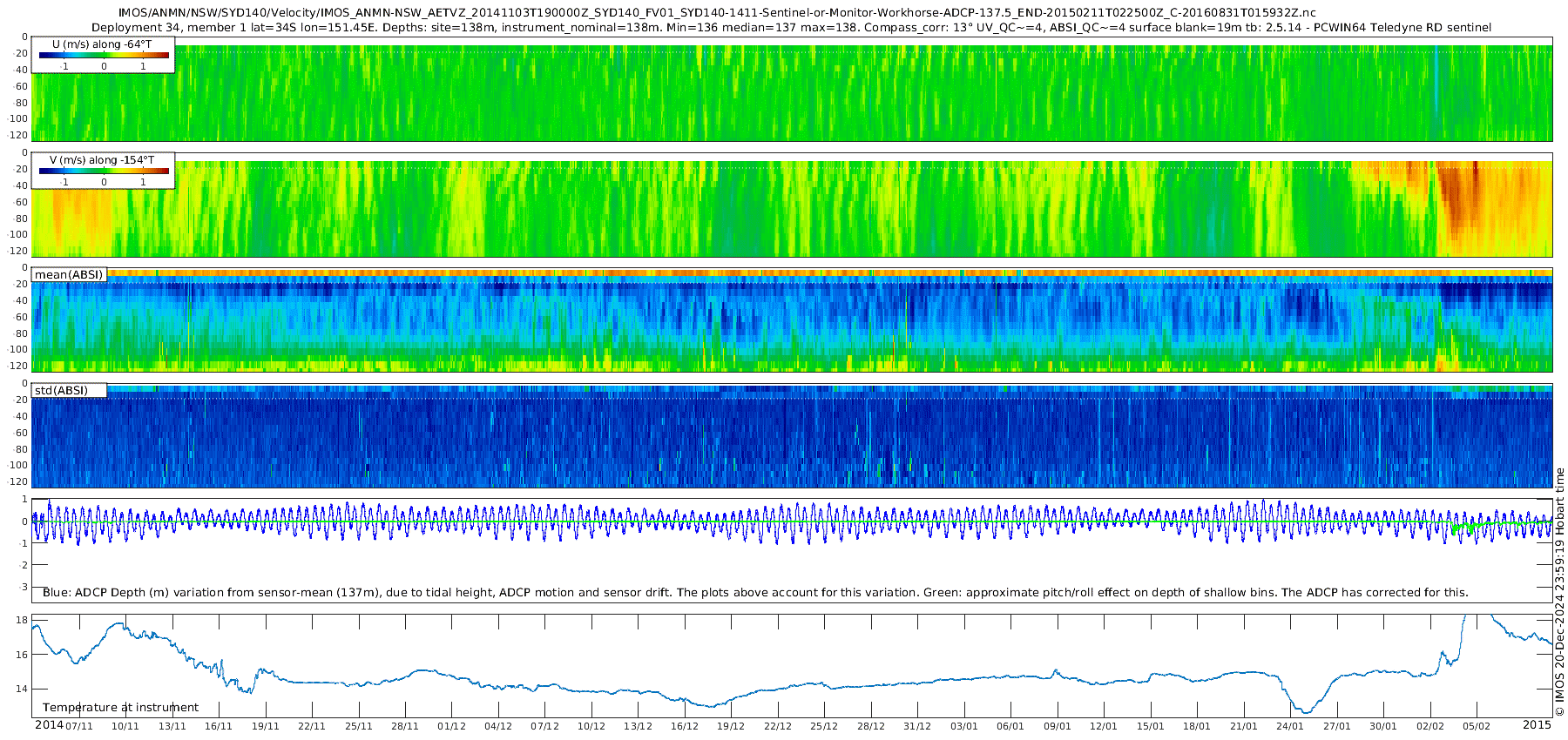Click the 'Temperature at instrument' label
Image resolution: width=1568 pixels, height=740 pixels.
coord(120,708)
